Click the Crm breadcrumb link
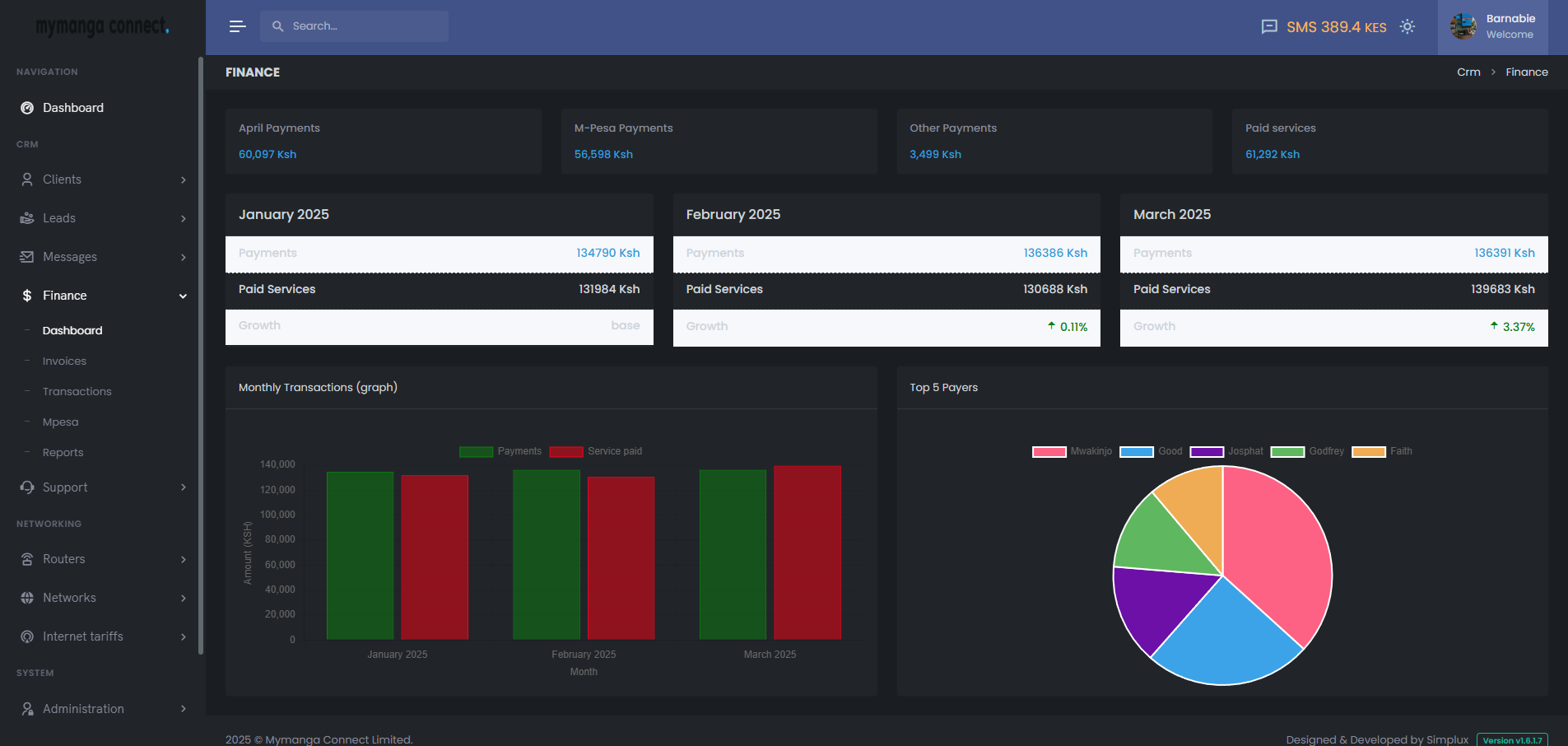This screenshot has width=1568, height=746. coord(1468,72)
